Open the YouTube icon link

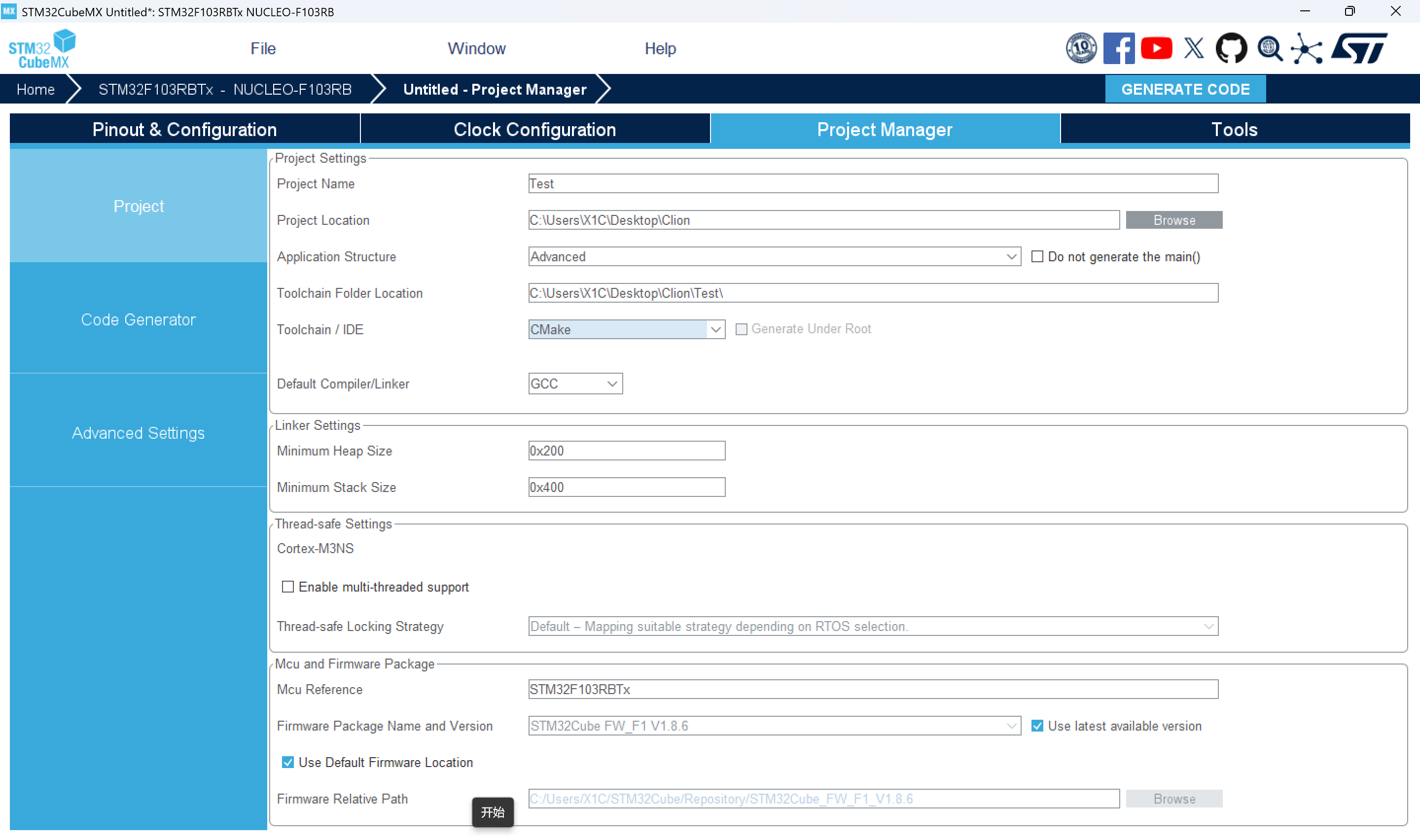click(1156, 48)
